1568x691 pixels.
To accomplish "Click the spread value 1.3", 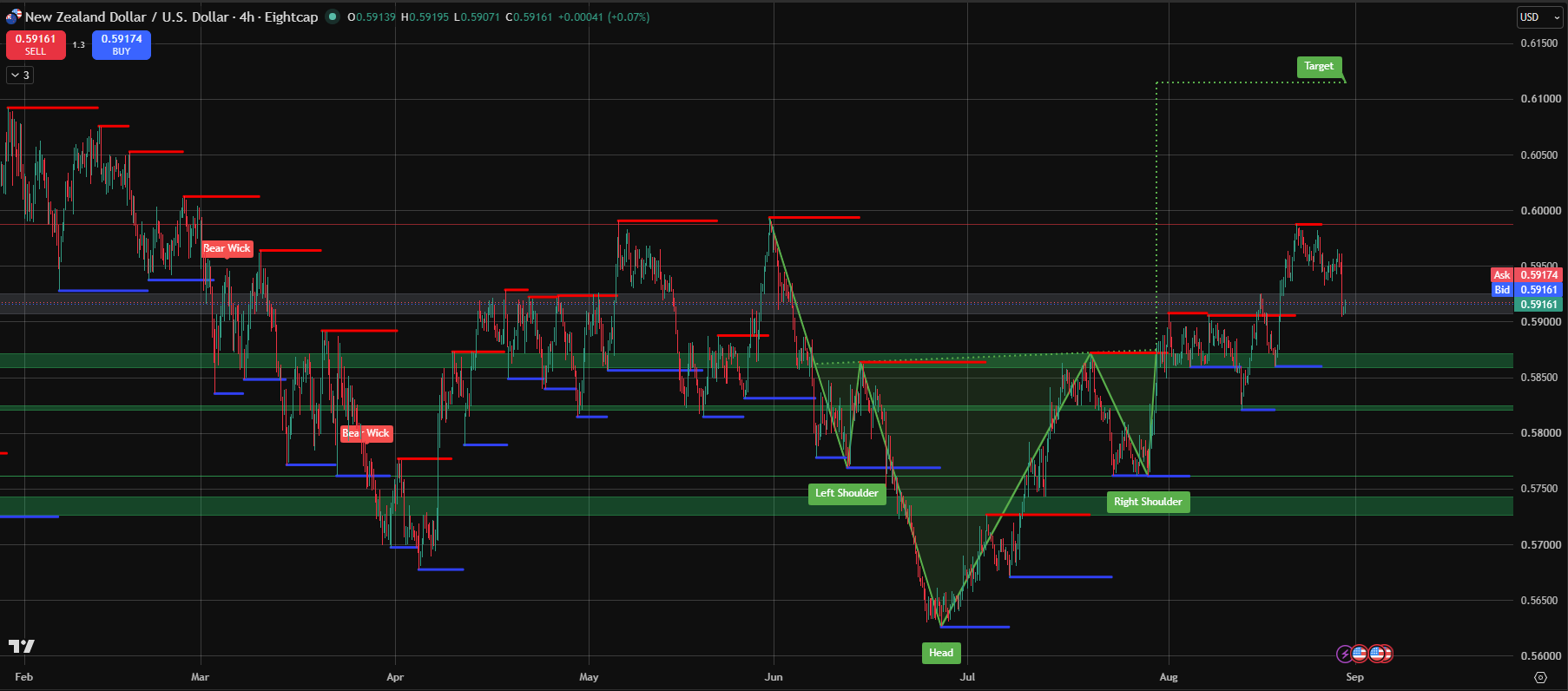I will point(79,45).
